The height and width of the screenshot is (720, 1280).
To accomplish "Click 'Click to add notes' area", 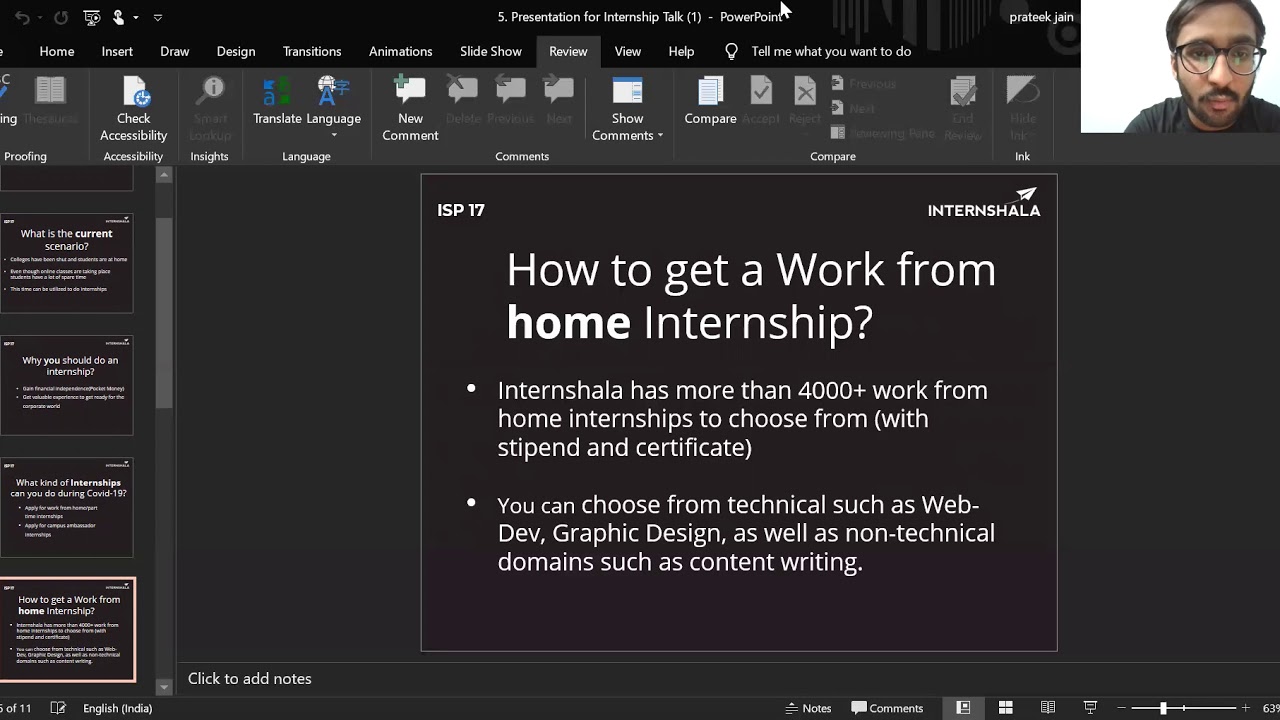I will pyautogui.click(x=250, y=678).
